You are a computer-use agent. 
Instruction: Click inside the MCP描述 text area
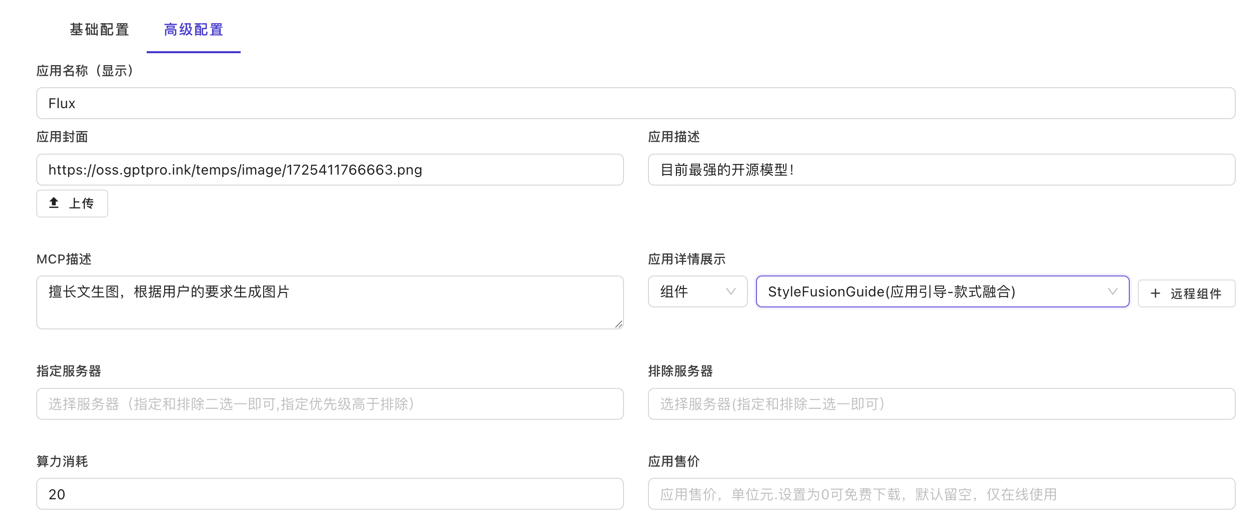(330, 302)
